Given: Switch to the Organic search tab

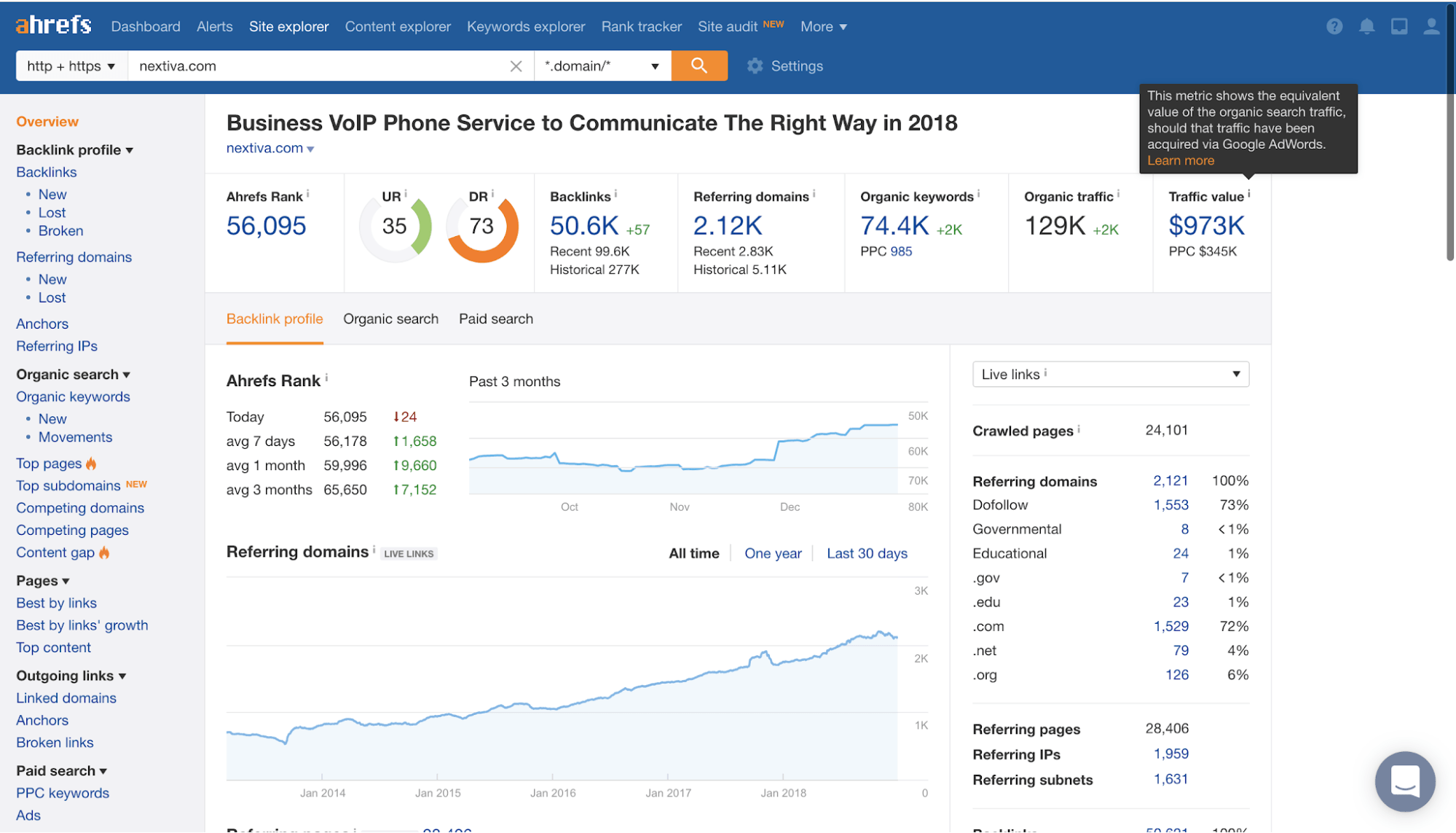Looking at the screenshot, I should [390, 318].
